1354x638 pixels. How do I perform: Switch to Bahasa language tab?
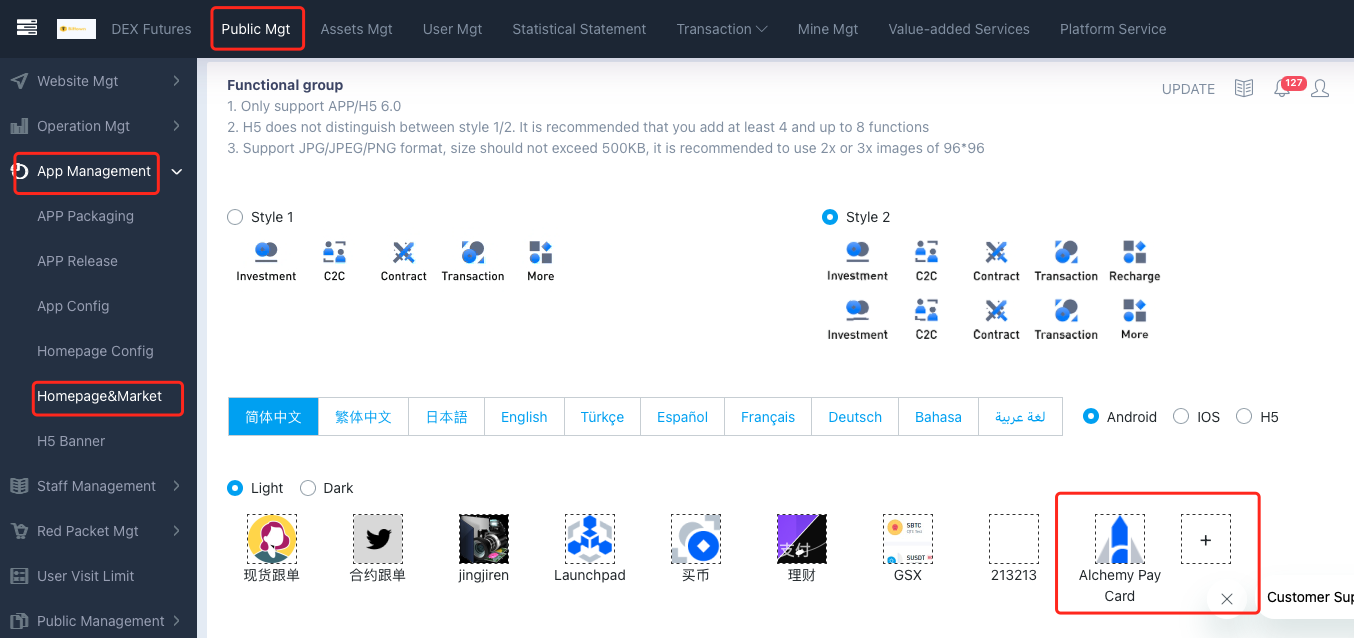tap(938, 417)
